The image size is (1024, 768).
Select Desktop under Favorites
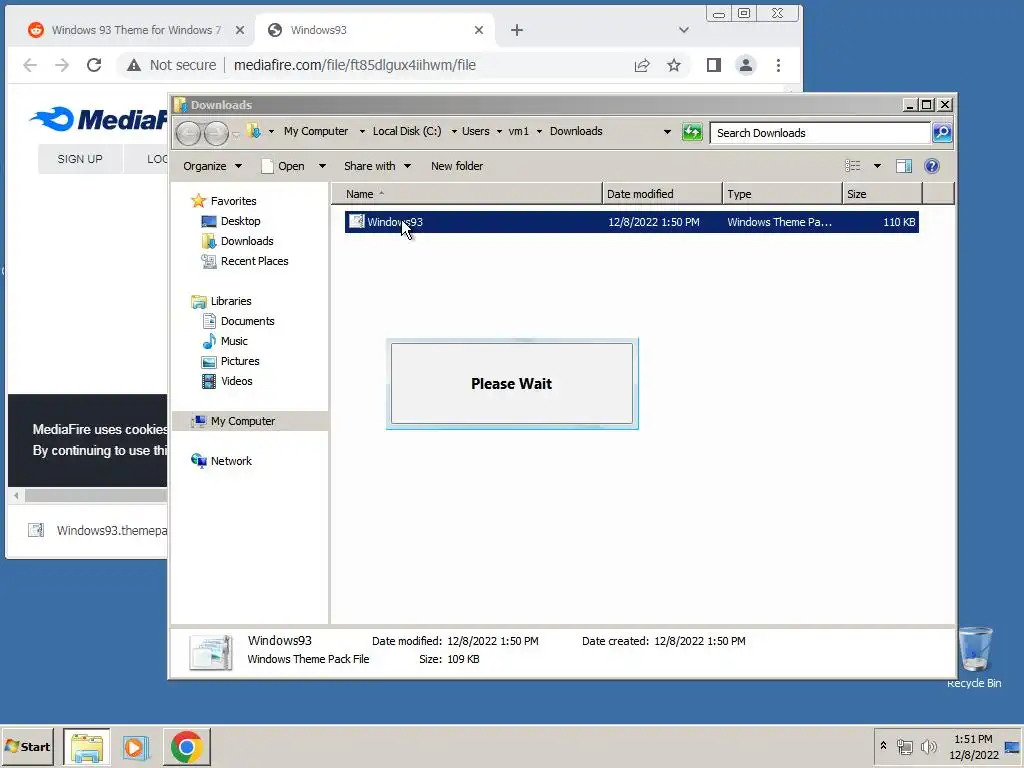coord(231,221)
